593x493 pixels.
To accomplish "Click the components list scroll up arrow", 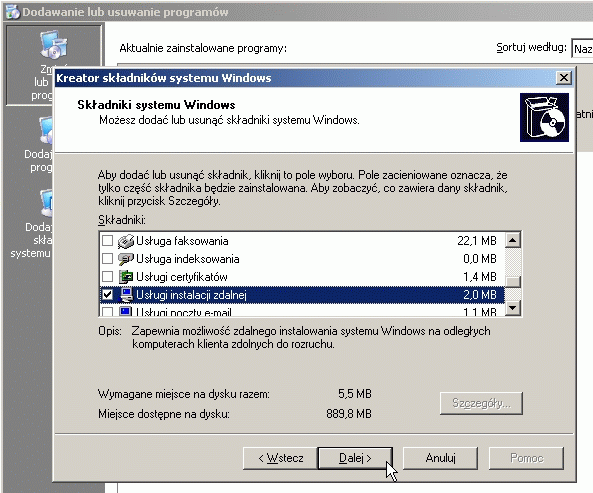I will (x=513, y=240).
